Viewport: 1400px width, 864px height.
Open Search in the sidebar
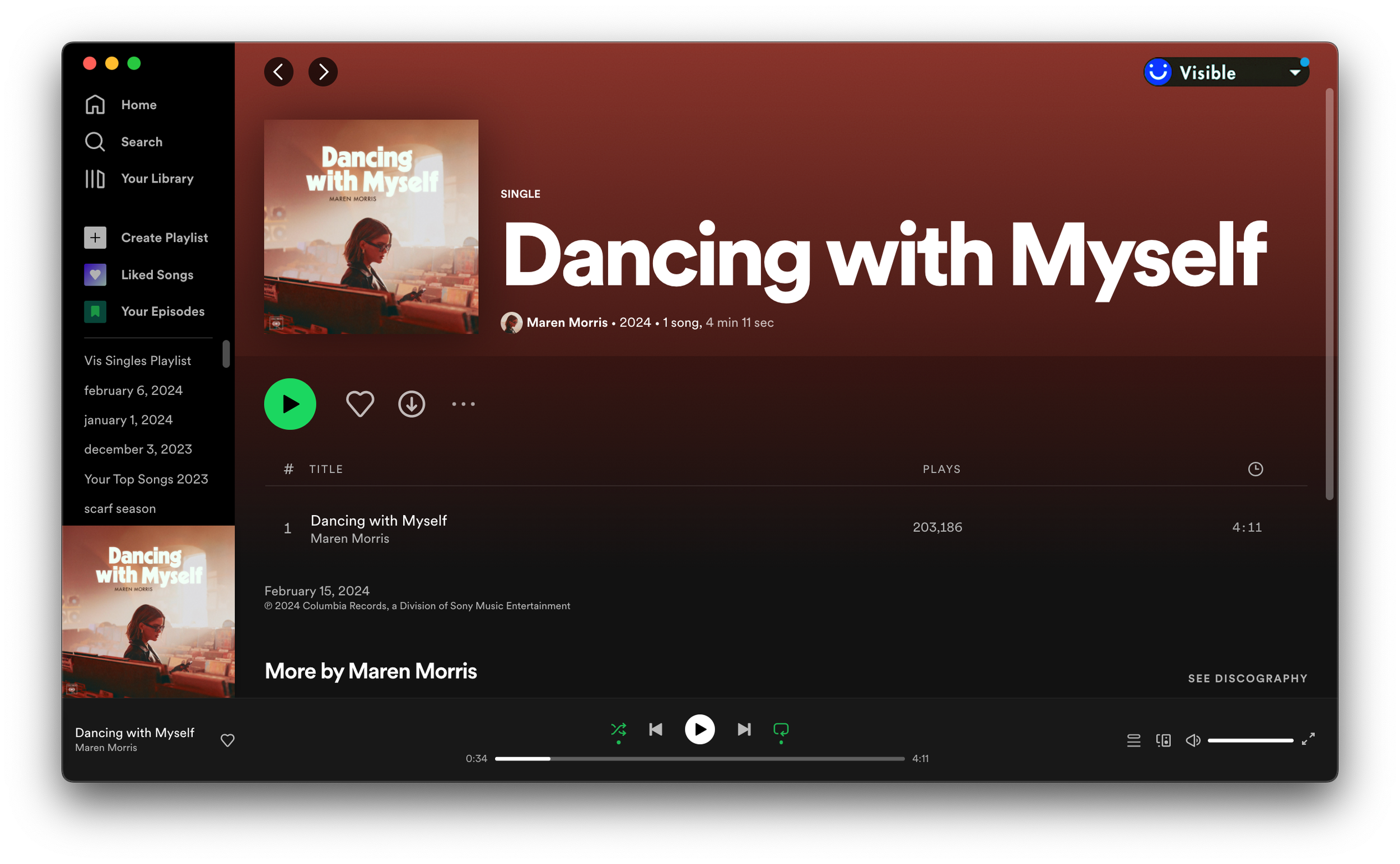click(x=141, y=142)
